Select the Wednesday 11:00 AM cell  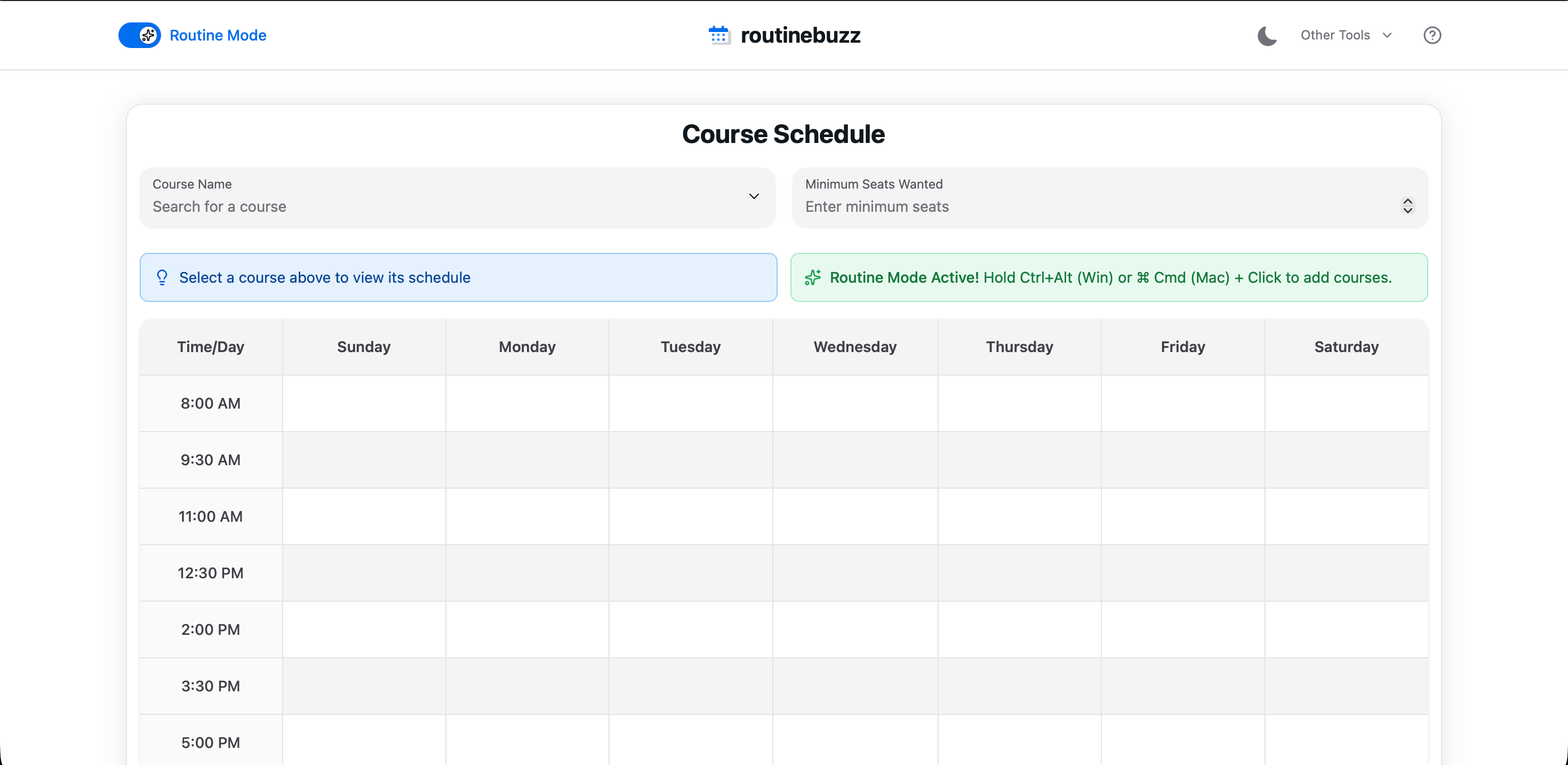(x=854, y=516)
